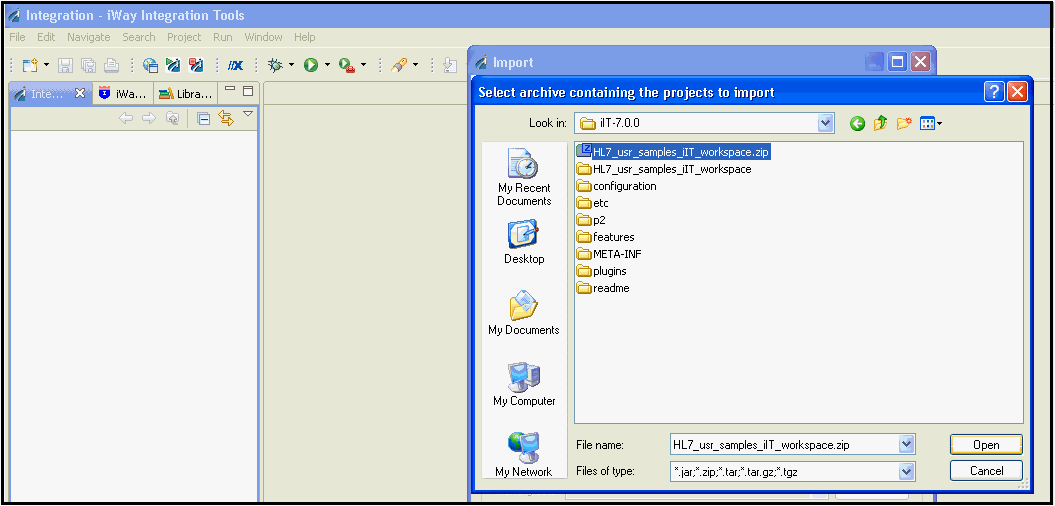Click the Save disk icon in toolbar

point(65,65)
